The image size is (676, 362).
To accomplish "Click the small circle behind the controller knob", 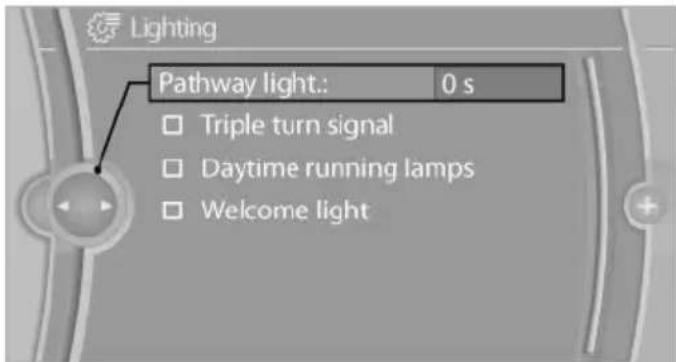I will click(35, 206).
